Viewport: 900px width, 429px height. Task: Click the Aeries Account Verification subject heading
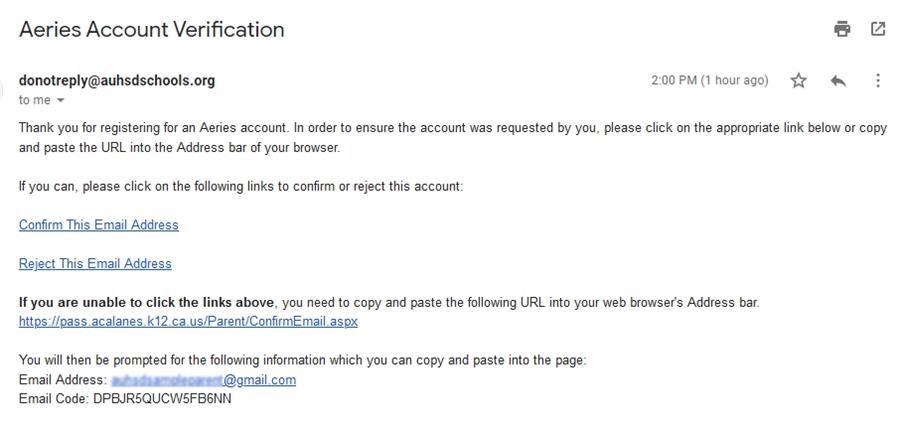click(152, 29)
